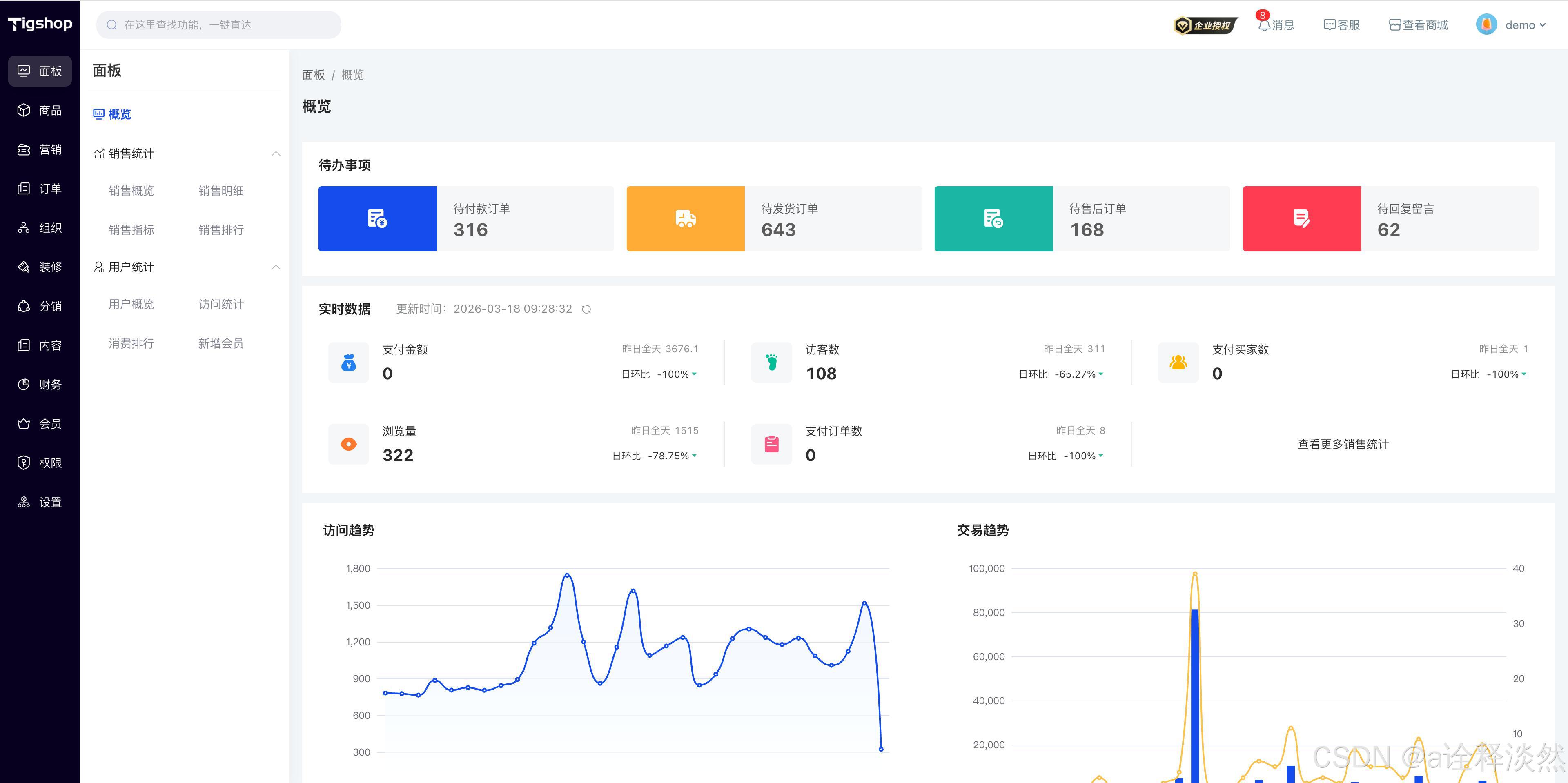Open the 财务 sidebar menu

(40, 385)
